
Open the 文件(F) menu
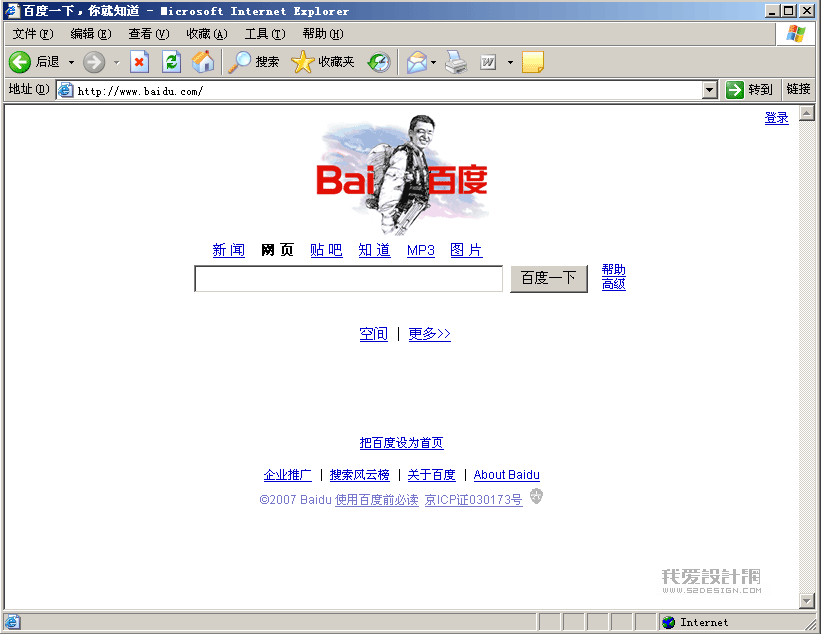tap(33, 34)
